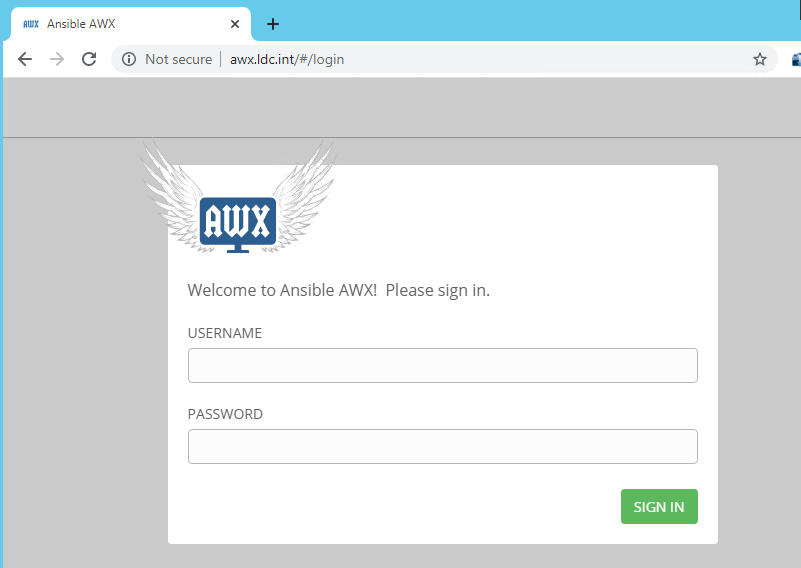Click the welcome to Ansible AWX message
Viewport: 801px width, 568px height.
(338, 290)
